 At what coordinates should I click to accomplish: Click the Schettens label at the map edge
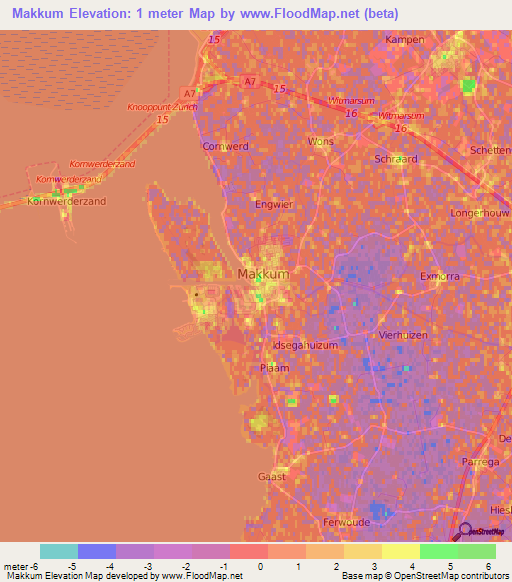point(490,150)
